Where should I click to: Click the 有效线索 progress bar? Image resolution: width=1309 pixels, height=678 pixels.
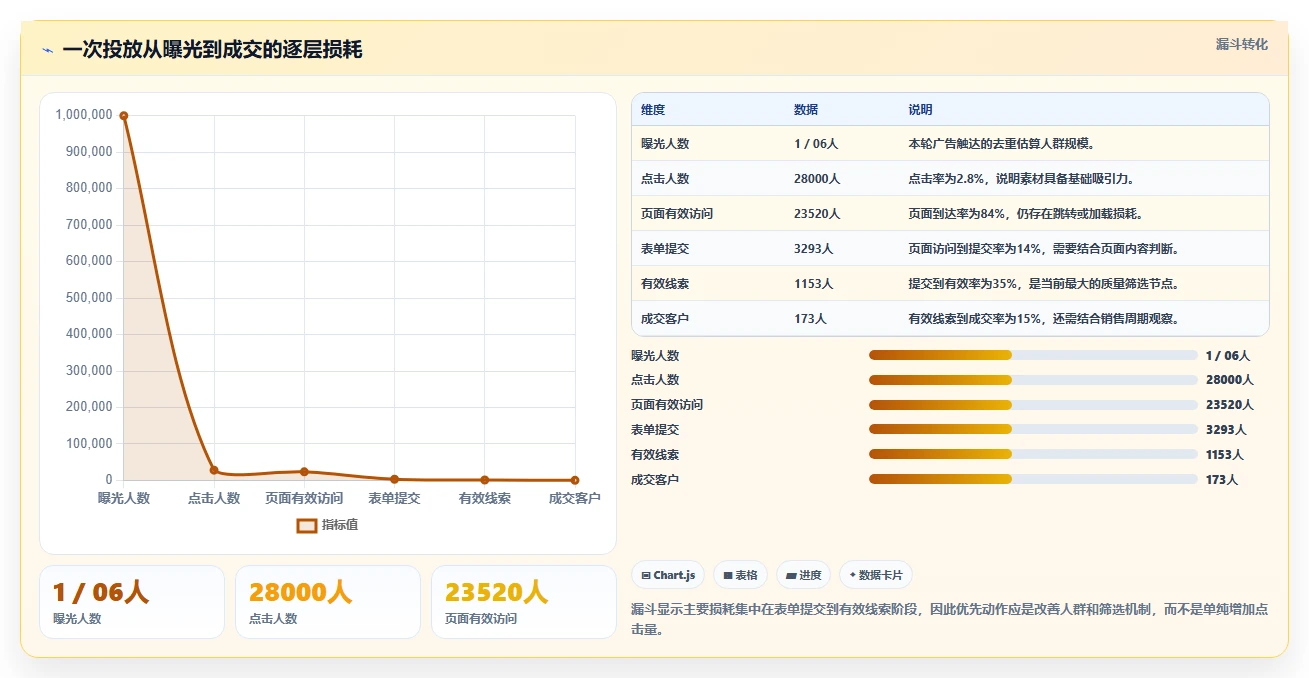pos(1033,455)
